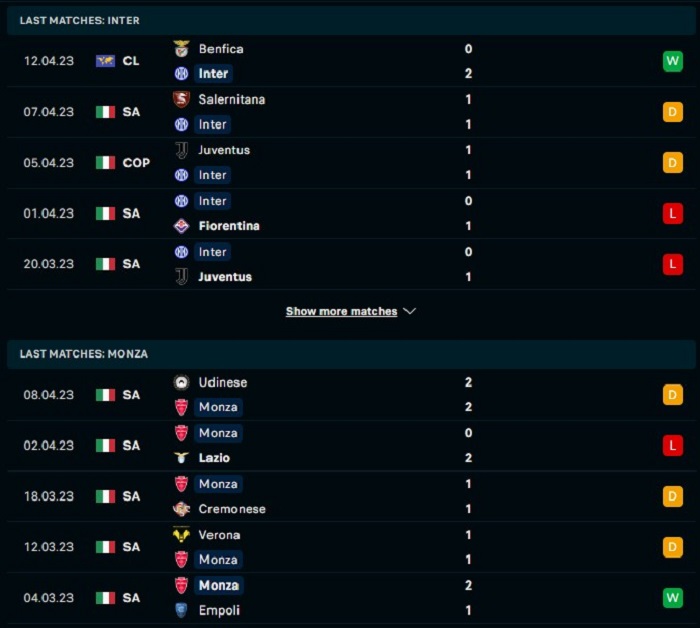700x628 pixels.
Task: Click the Benfica club crest icon
Action: click(x=181, y=49)
